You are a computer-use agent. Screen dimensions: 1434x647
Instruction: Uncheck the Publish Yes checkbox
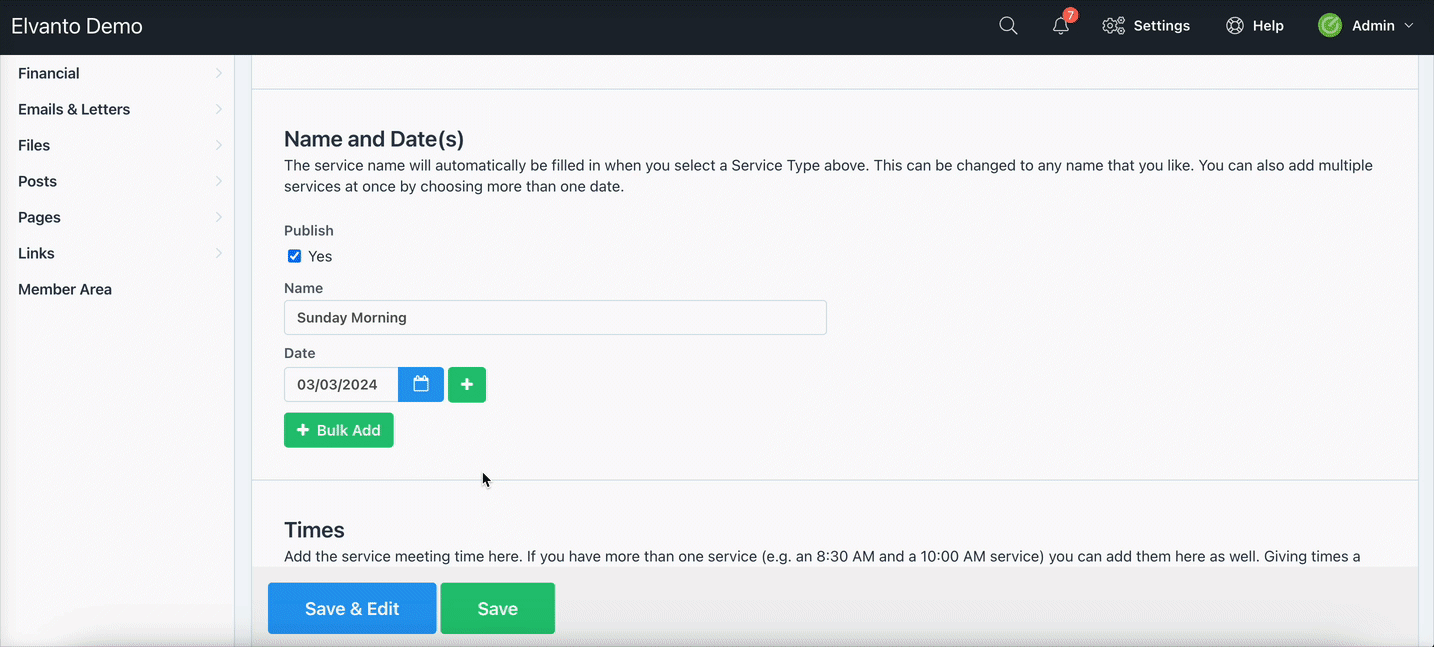294,256
